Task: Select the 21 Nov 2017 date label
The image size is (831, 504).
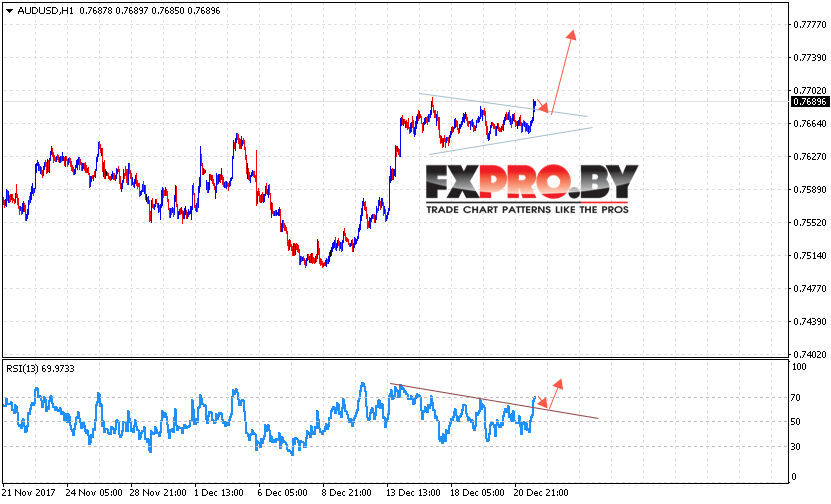Action: pos(29,492)
